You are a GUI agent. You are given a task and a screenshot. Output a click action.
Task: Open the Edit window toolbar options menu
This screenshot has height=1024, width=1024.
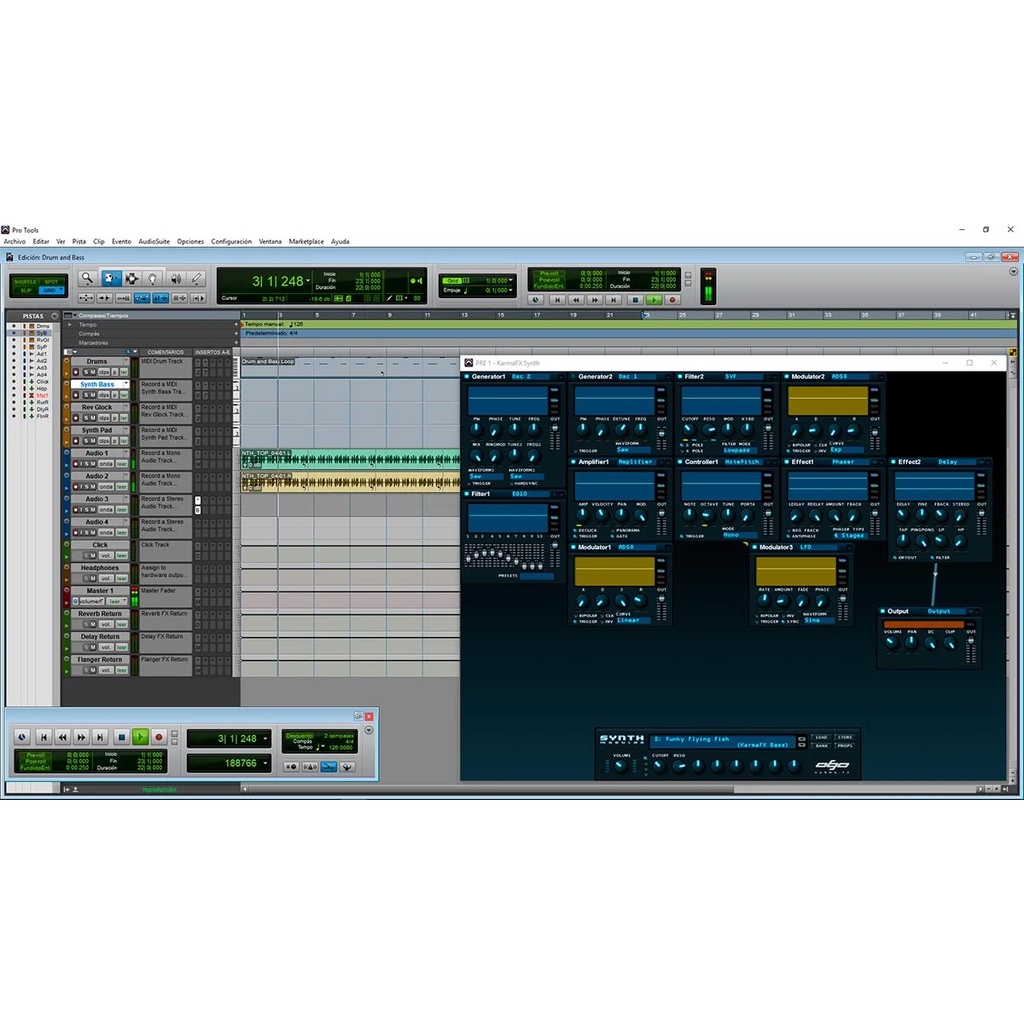click(x=1013, y=272)
